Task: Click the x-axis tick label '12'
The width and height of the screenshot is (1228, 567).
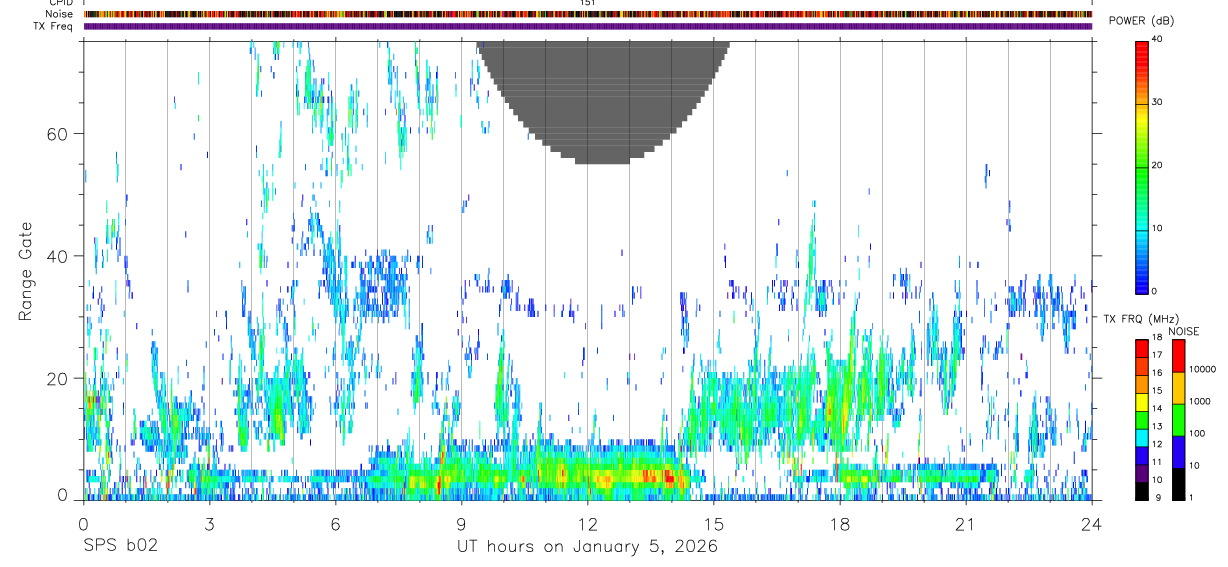Action: pyautogui.click(x=588, y=523)
